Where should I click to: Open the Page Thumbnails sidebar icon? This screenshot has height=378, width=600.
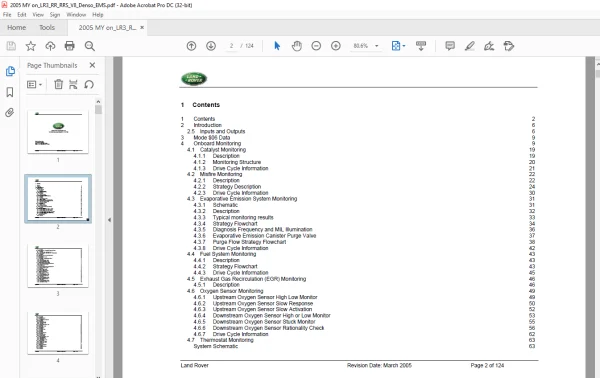point(10,71)
